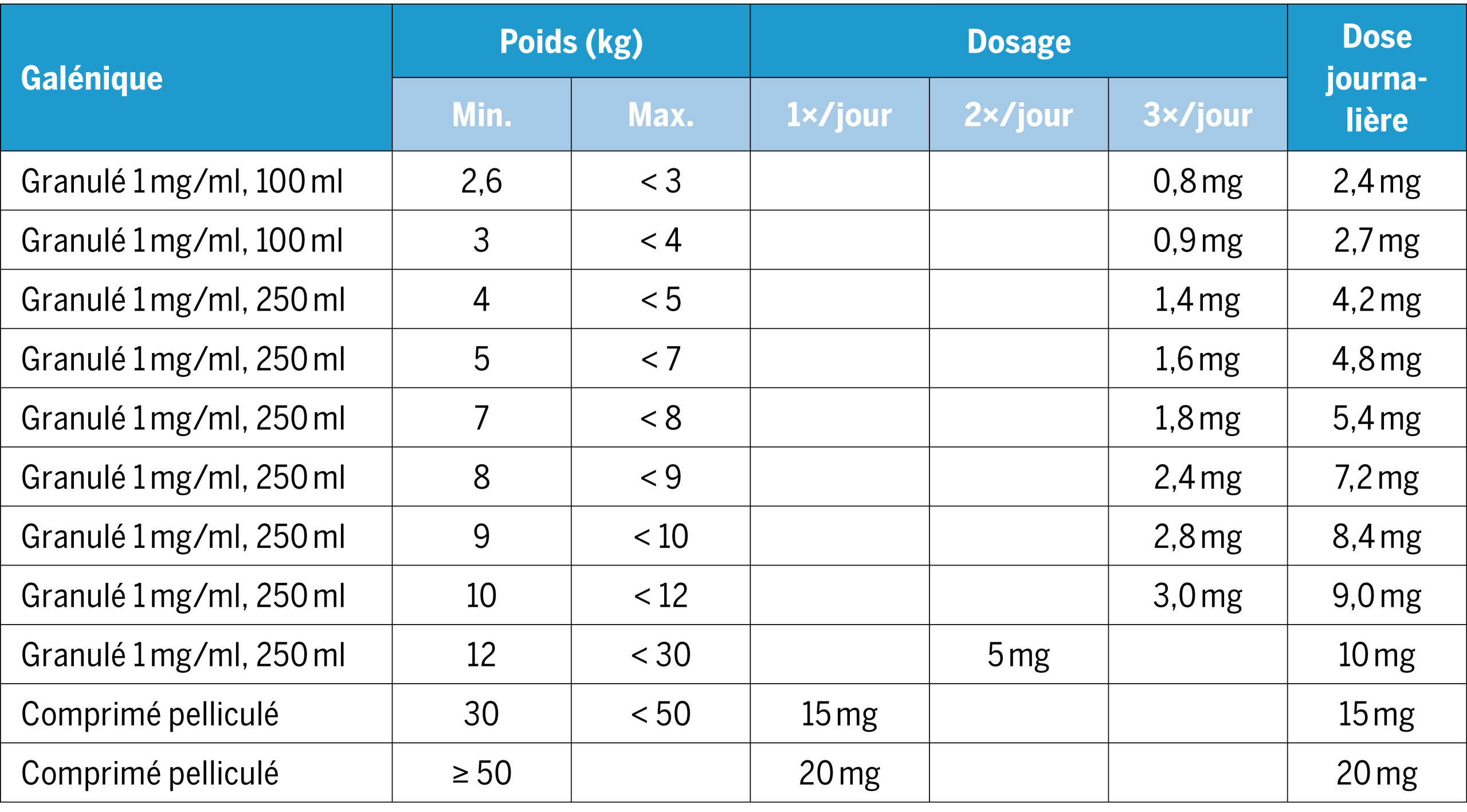The height and width of the screenshot is (812, 1467).
Task: Select the 1×/jour subheader
Action: (x=839, y=115)
